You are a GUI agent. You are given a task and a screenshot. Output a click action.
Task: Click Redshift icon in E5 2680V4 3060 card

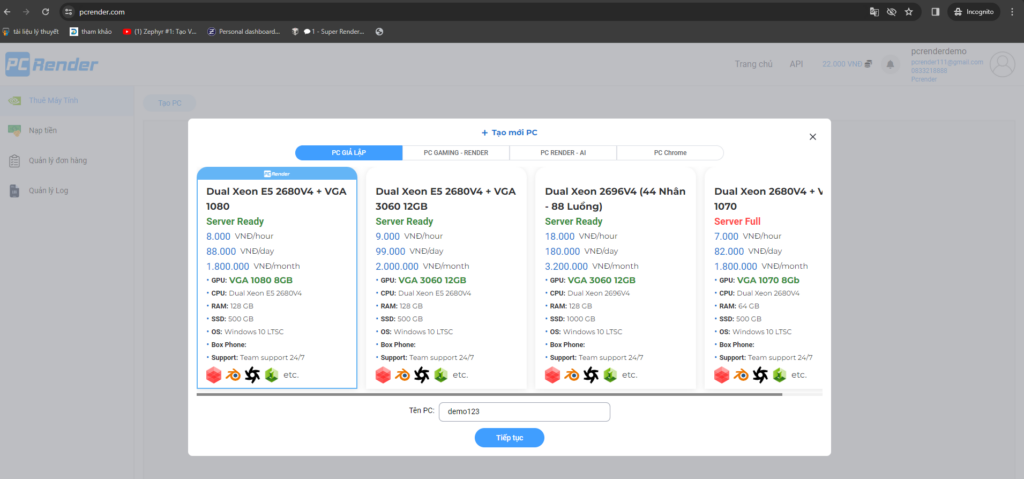tap(383, 375)
